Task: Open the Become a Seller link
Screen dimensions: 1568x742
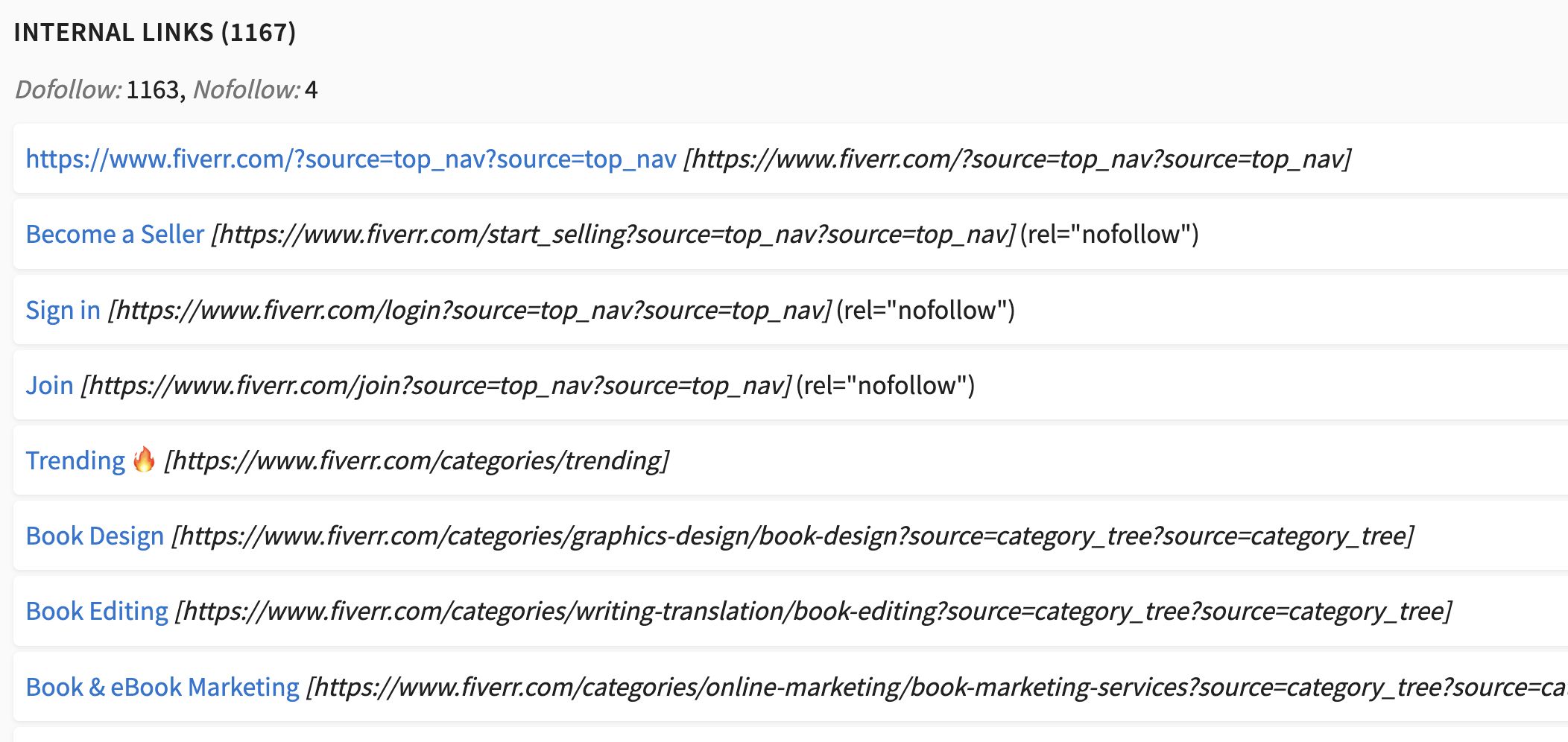Action: point(115,234)
